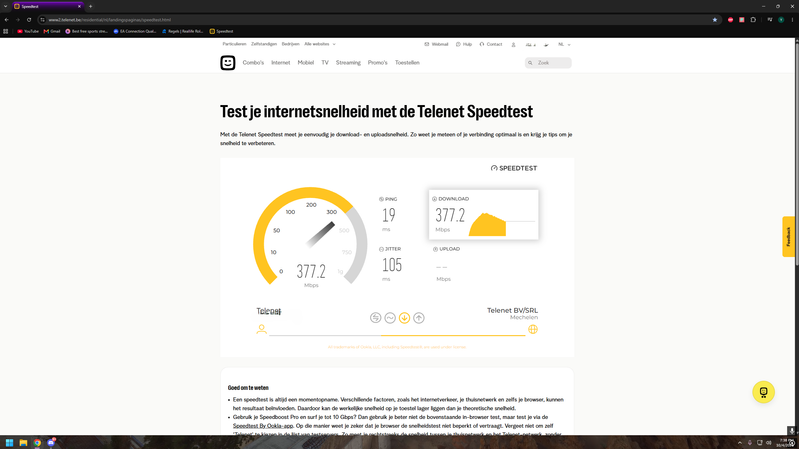Viewport: 799px width, 449px height.
Task: Open the Mobiel menu
Action: [306, 63]
